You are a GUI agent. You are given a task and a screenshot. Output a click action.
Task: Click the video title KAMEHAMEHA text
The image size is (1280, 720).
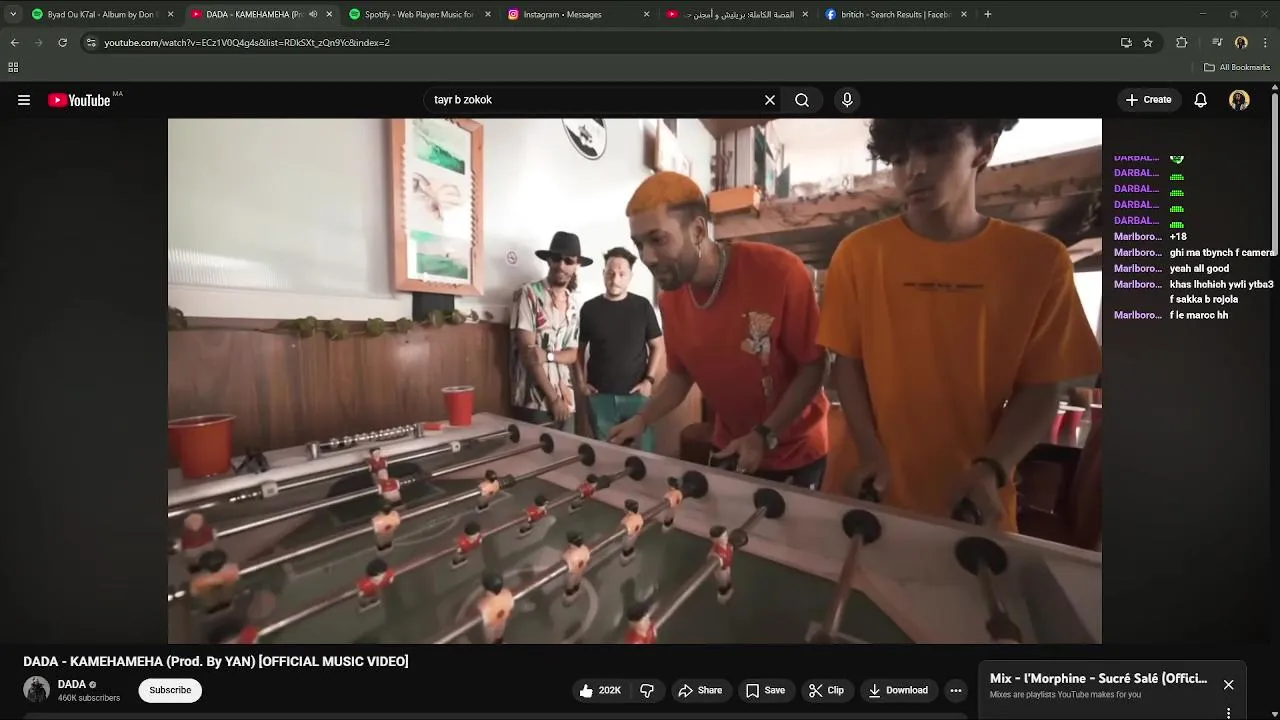click(x=216, y=661)
